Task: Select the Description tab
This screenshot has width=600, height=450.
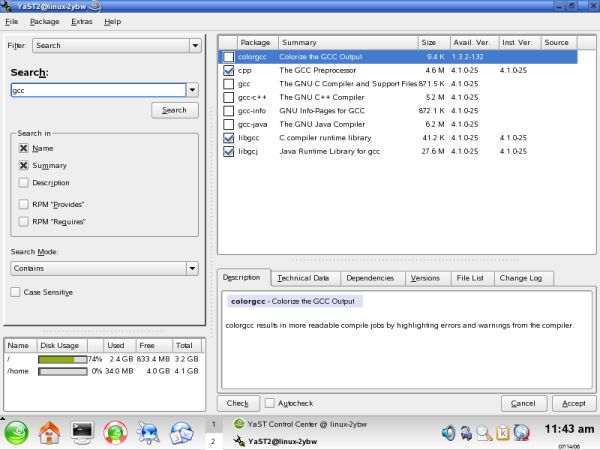Action: (241, 277)
